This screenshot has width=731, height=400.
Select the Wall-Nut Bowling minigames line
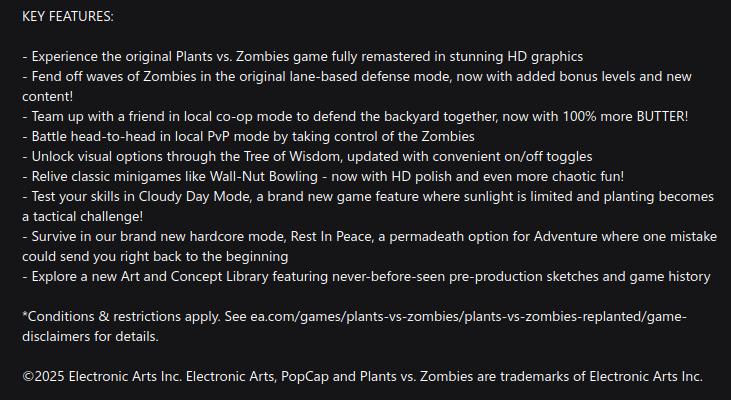pyautogui.click(x=323, y=177)
